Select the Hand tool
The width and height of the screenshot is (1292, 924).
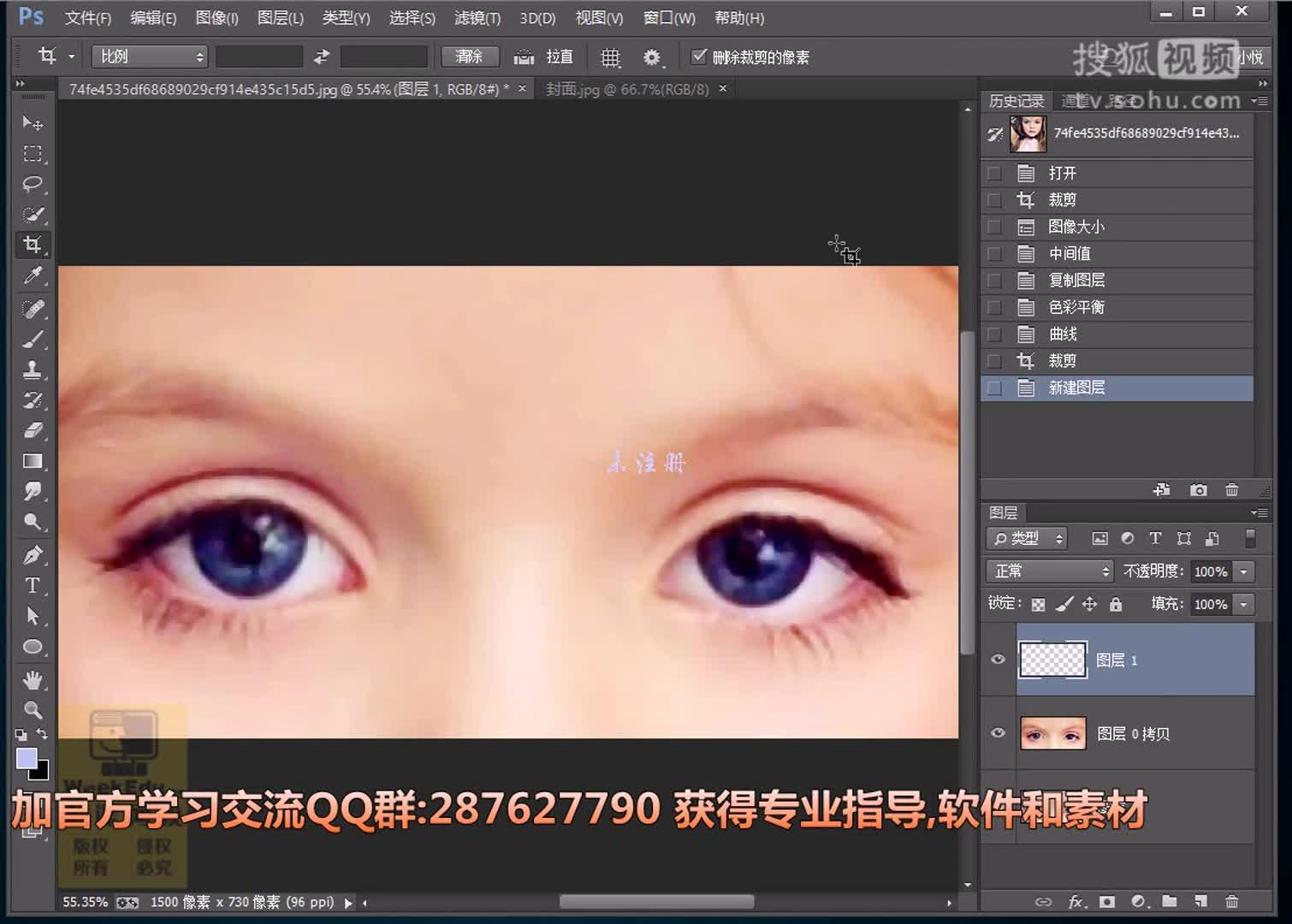(x=33, y=678)
